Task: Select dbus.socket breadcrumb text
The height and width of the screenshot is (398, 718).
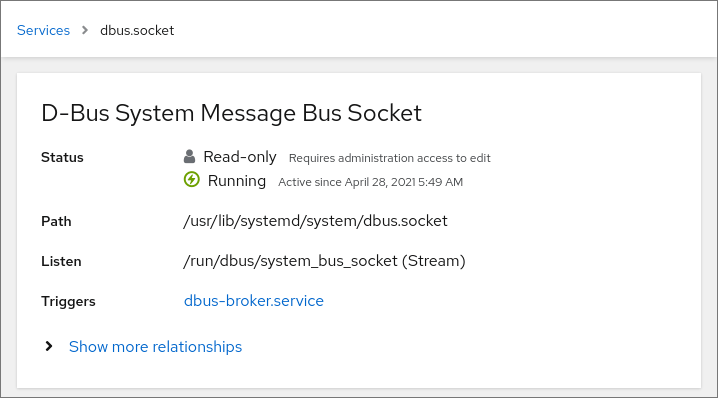Action: pyautogui.click(x=137, y=30)
